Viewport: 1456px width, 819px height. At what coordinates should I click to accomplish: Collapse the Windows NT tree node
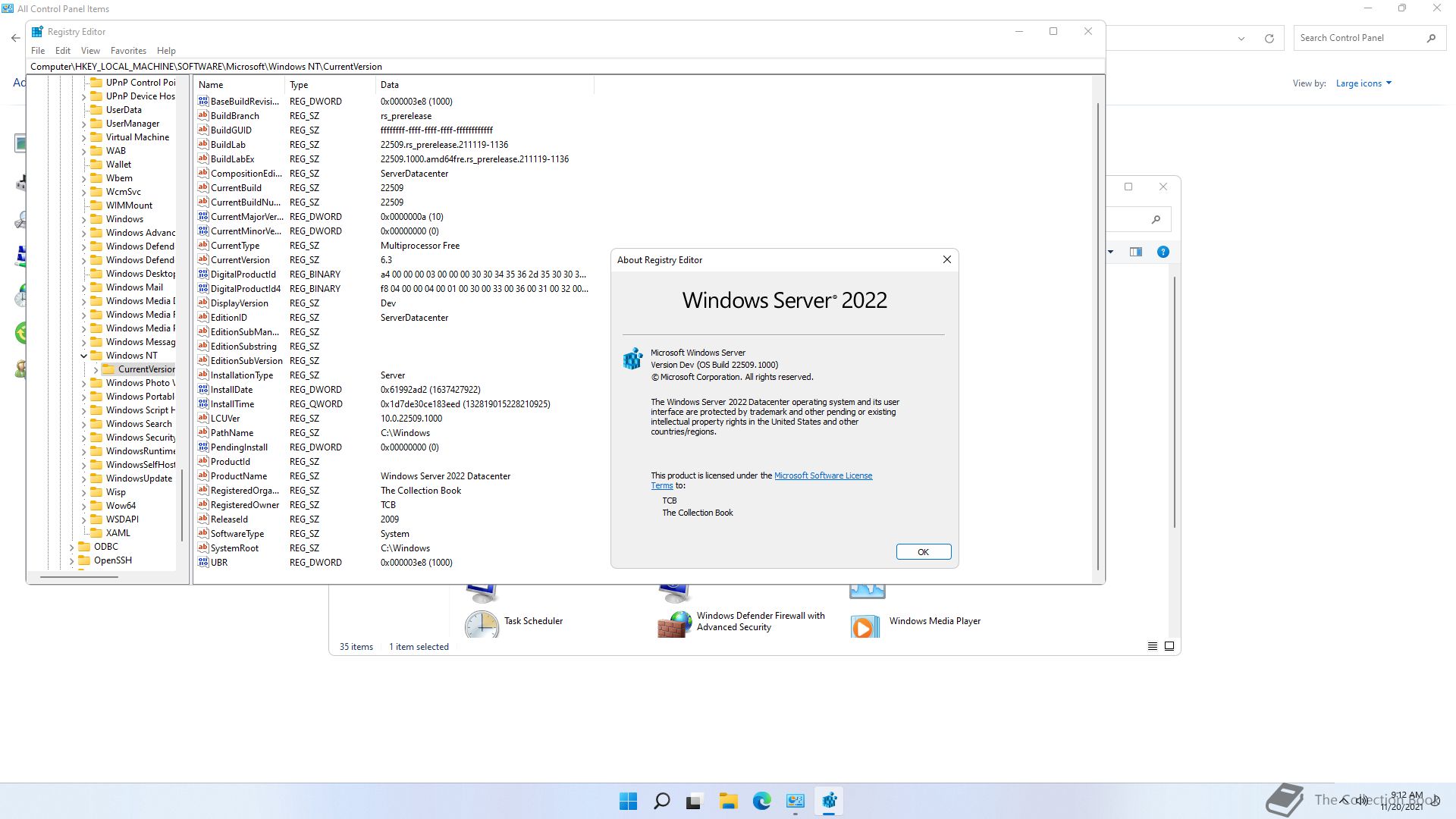tap(83, 356)
